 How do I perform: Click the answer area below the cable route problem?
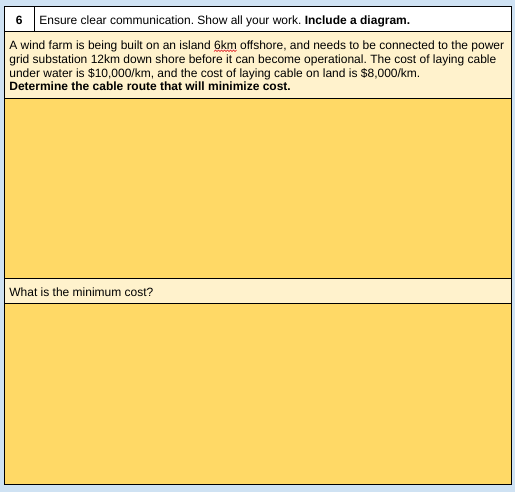(258, 188)
